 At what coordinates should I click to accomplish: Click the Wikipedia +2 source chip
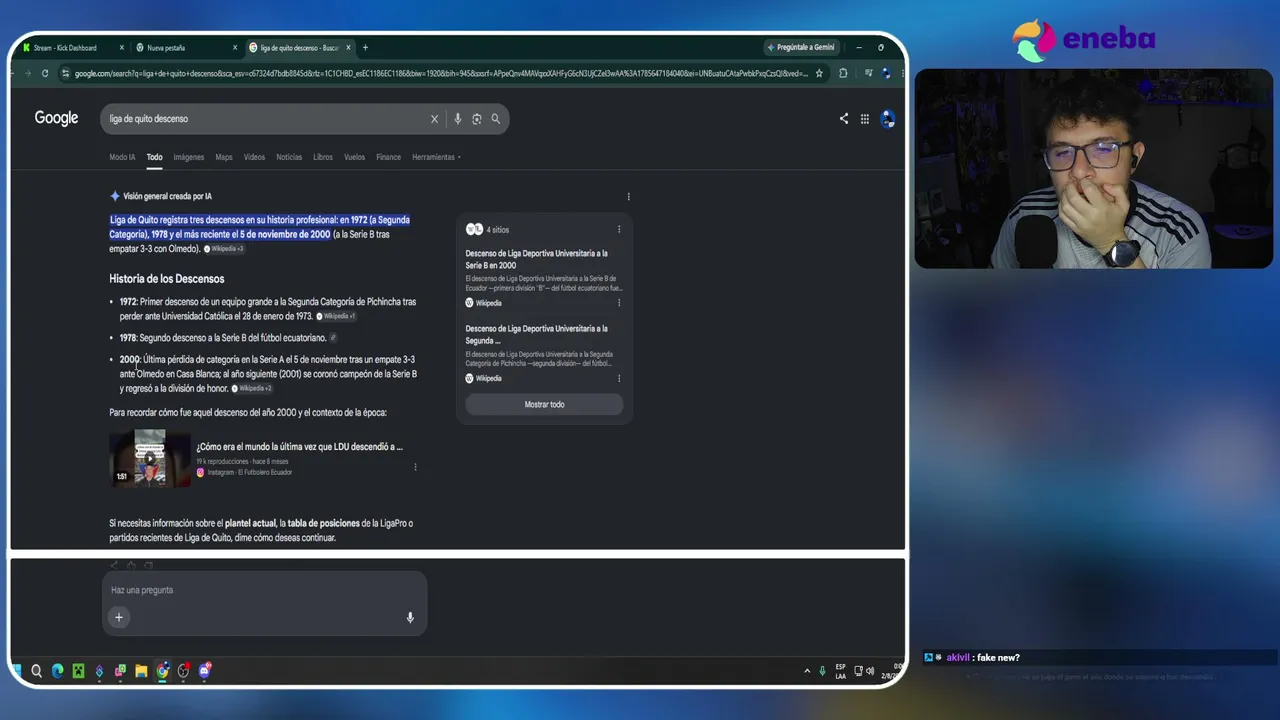(x=252, y=388)
